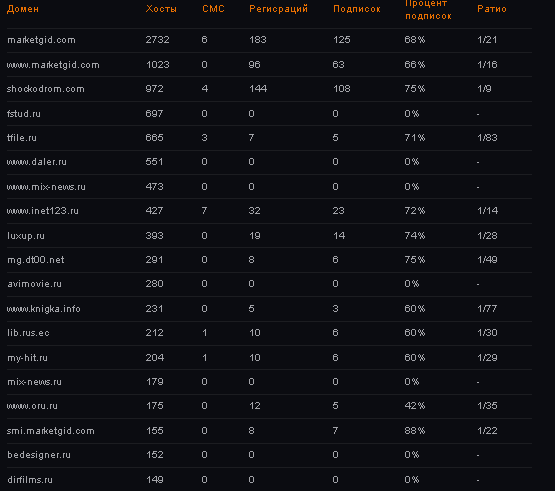Sort table by Ратио column header

pyautogui.click(x=492, y=9)
